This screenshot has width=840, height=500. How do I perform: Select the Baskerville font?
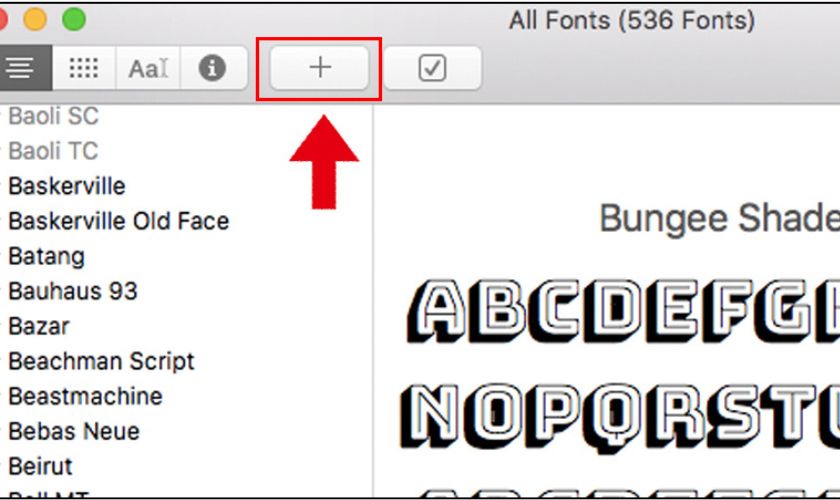(67, 186)
